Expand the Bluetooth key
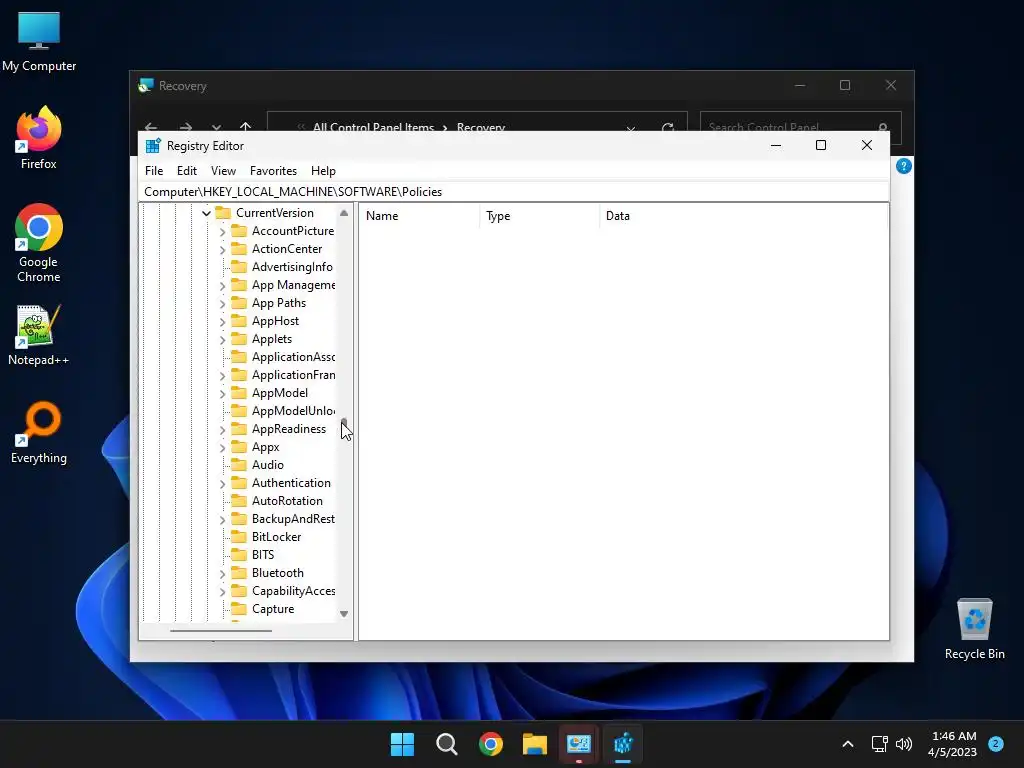 222,573
